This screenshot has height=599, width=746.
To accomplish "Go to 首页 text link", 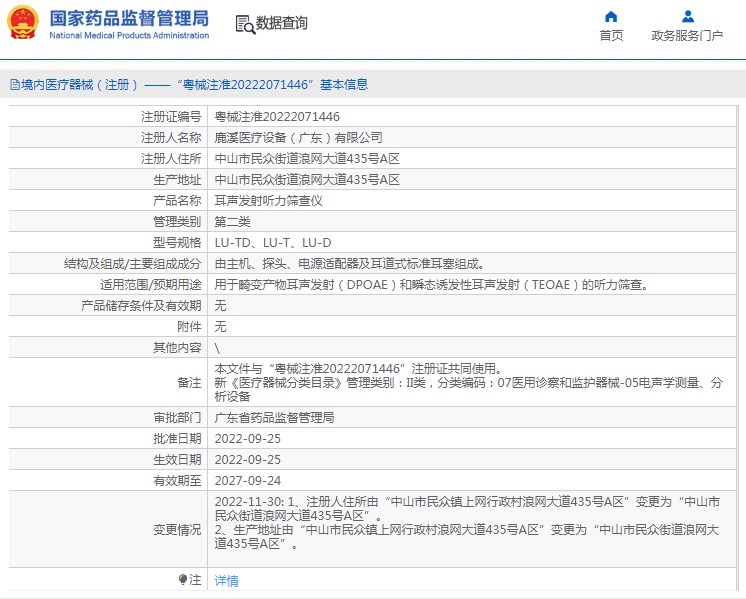I will point(611,36).
